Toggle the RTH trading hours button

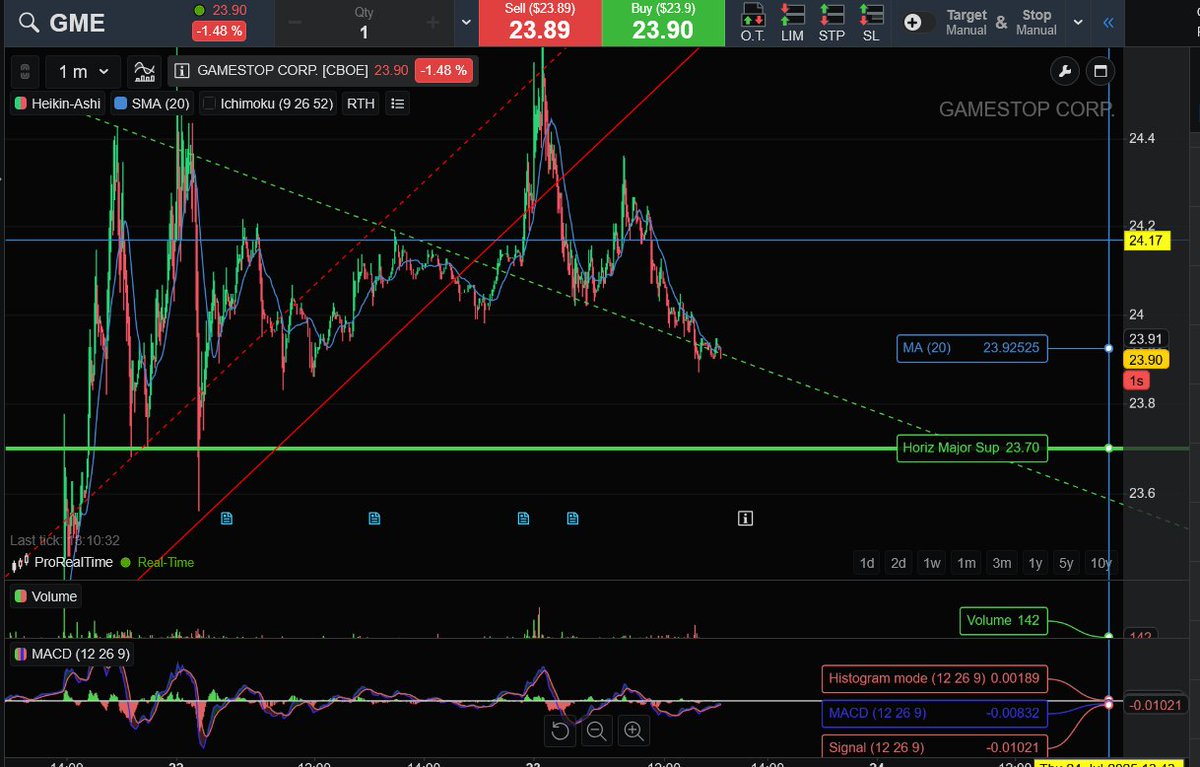point(360,103)
